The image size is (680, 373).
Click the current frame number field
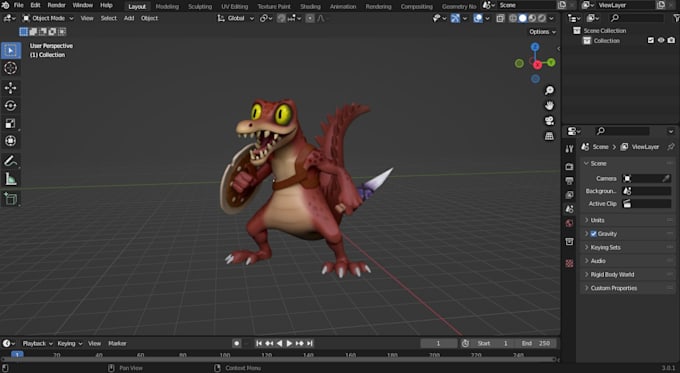click(438, 343)
